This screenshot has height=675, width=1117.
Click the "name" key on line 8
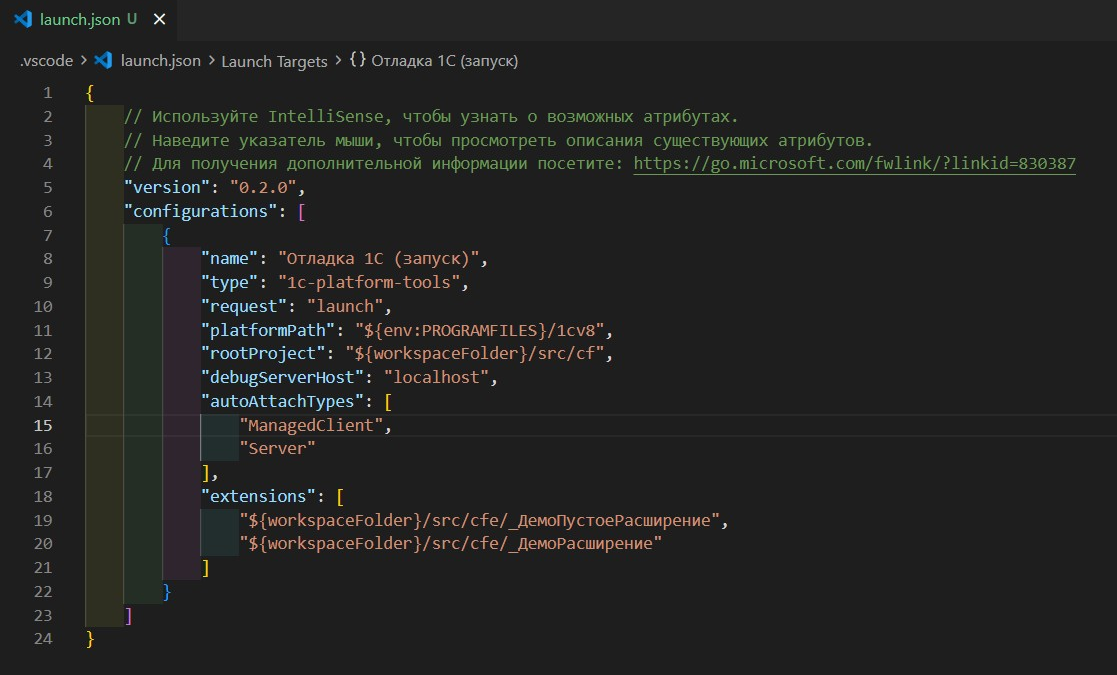tap(229, 258)
